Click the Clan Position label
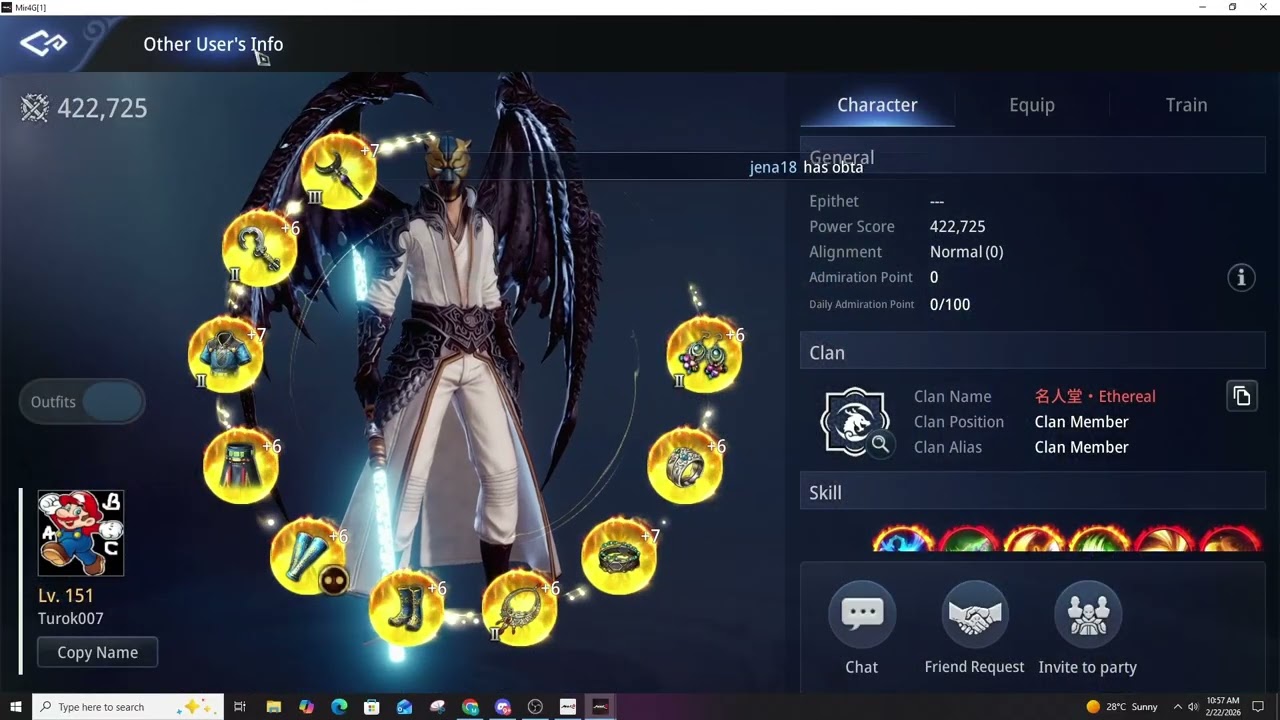The width and height of the screenshot is (1280, 720). pos(959,422)
